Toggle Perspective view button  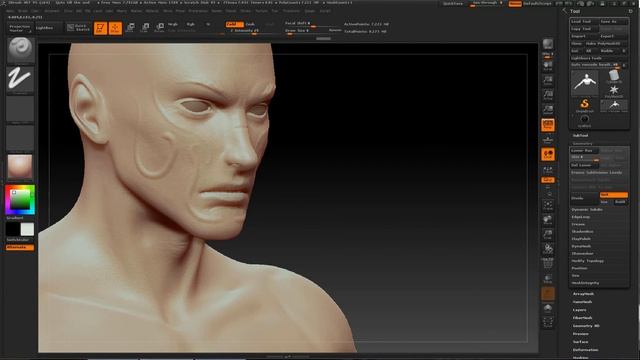548,125
